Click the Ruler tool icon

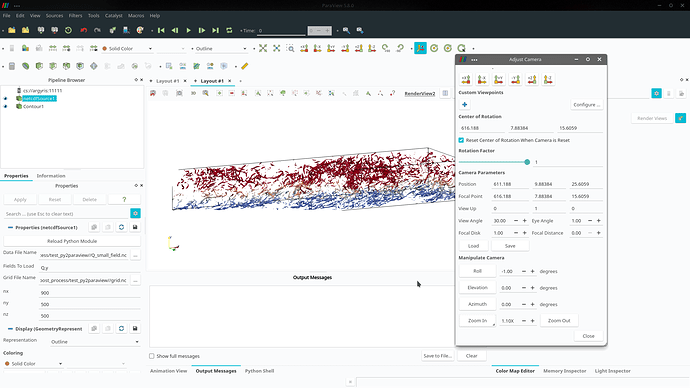(245, 66)
